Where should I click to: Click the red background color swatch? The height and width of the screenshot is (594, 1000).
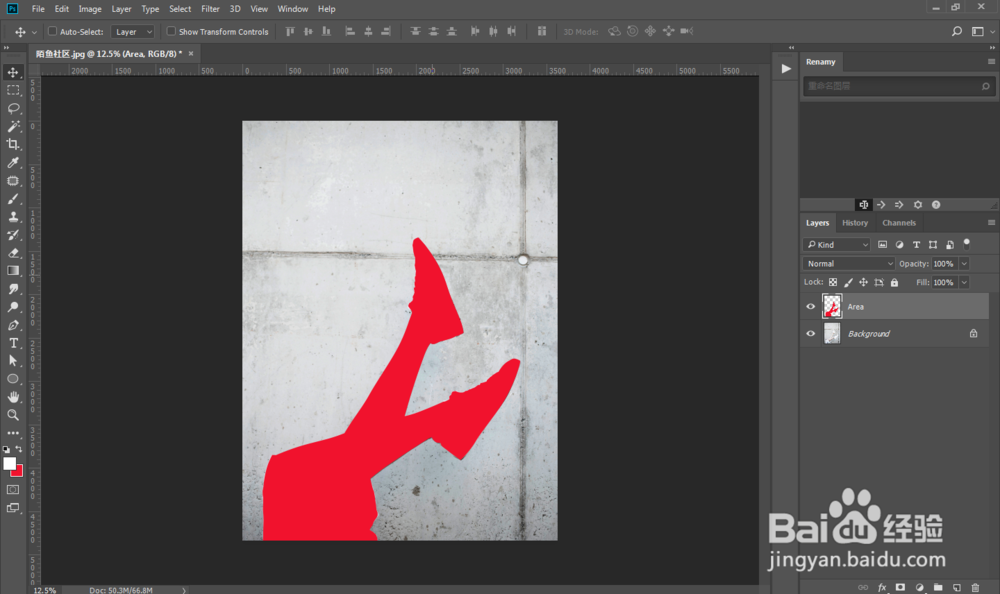click(x=19, y=473)
